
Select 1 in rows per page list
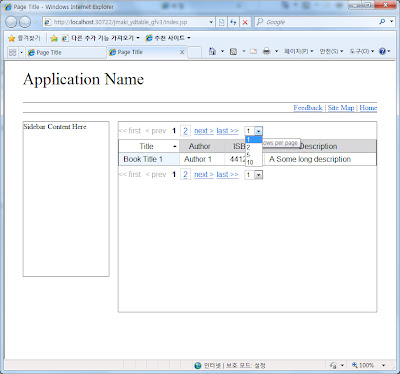click(x=254, y=140)
